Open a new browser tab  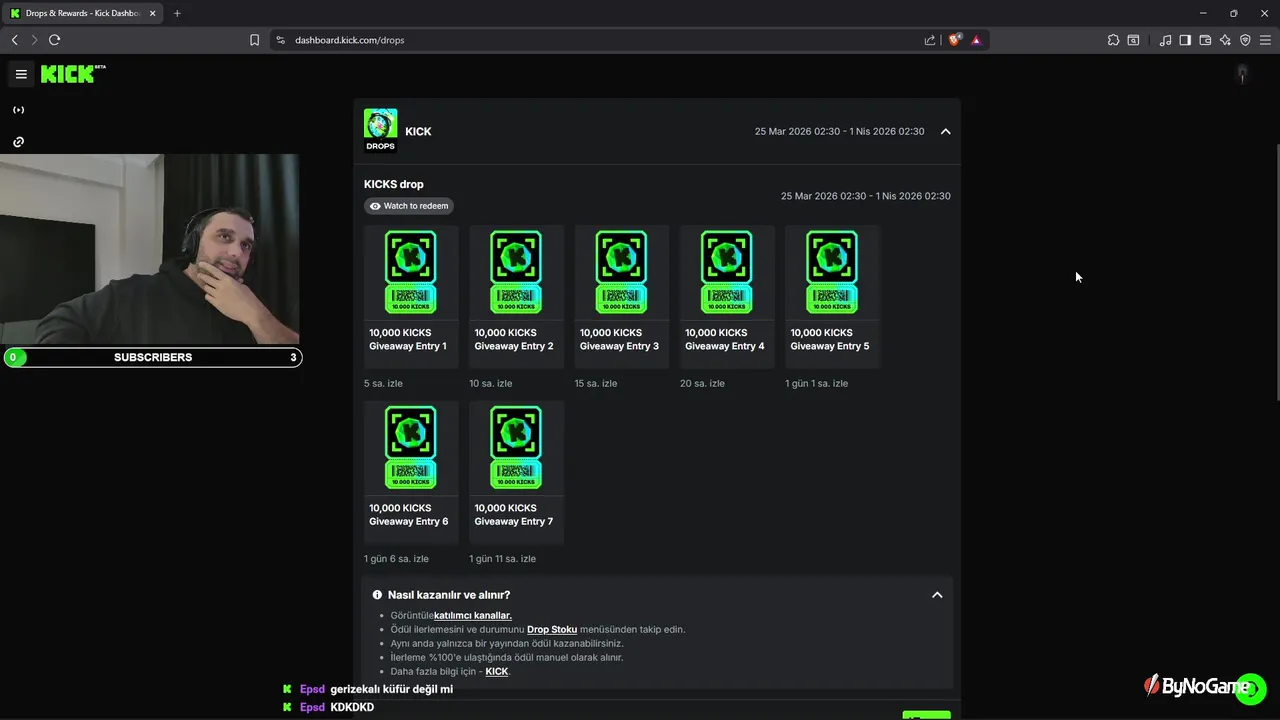click(177, 13)
